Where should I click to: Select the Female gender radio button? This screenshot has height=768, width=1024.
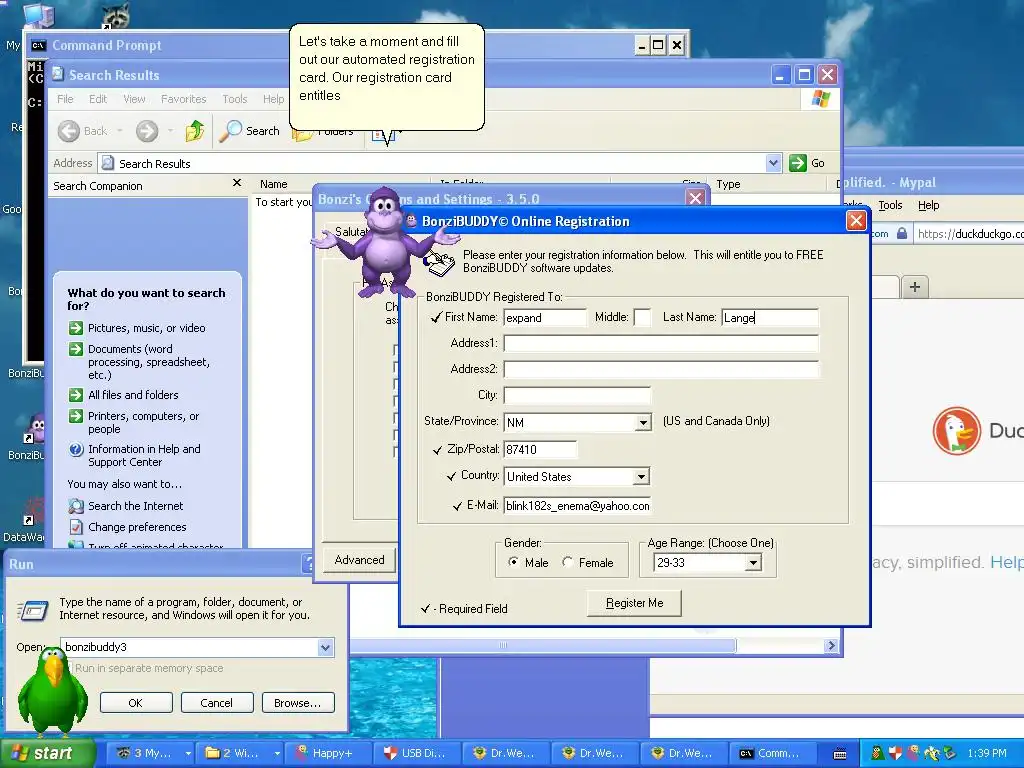coord(568,562)
